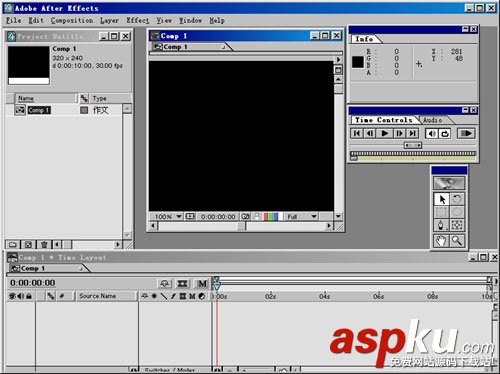Click Comp window scroll right arrow
The height and width of the screenshot is (374, 500).
click(329, 226)
